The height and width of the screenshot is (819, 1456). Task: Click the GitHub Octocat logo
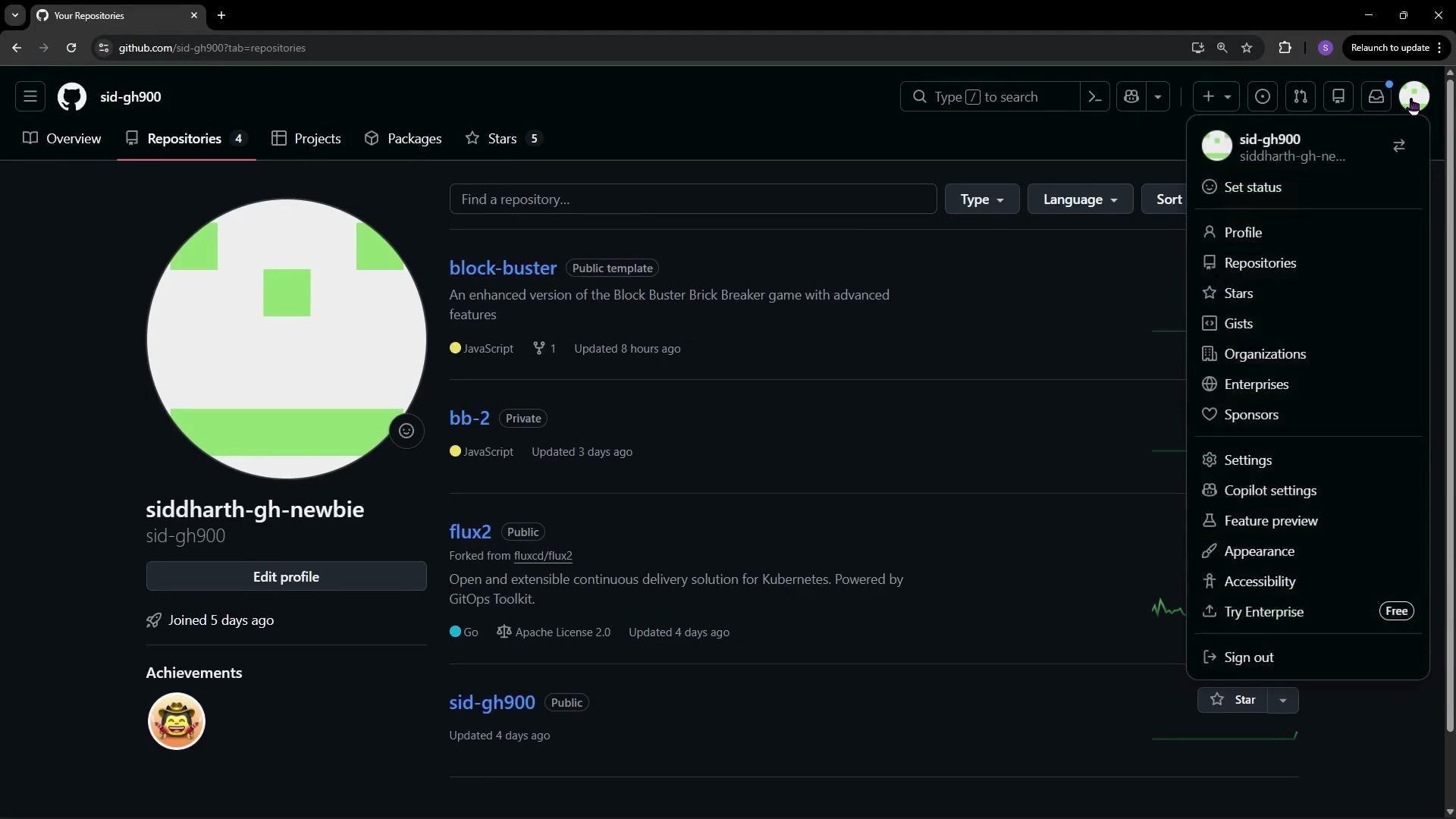pyautogui.click(x=72, y=97)
